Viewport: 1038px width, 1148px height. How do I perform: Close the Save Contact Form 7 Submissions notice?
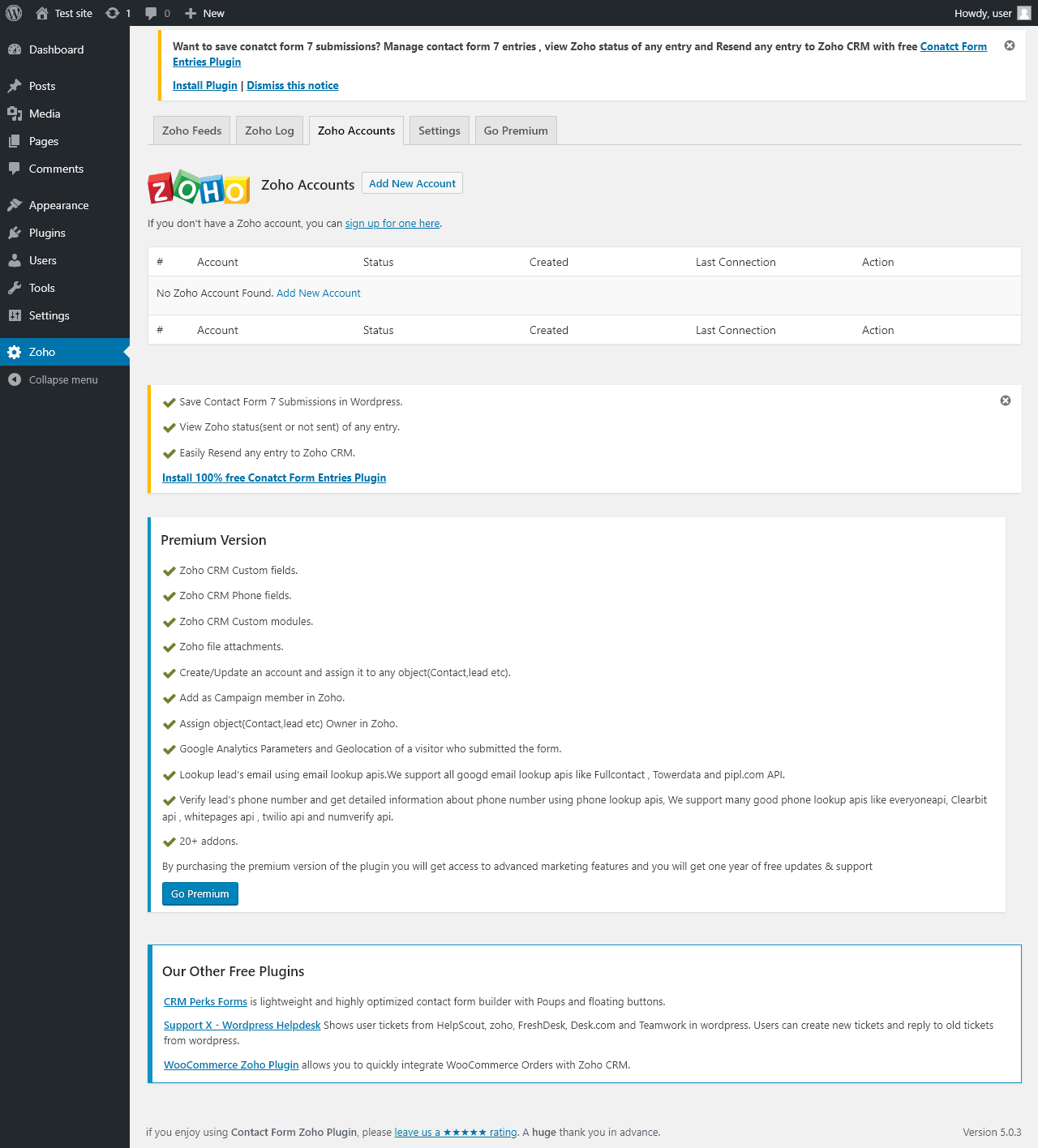[x=1006, y=401]
